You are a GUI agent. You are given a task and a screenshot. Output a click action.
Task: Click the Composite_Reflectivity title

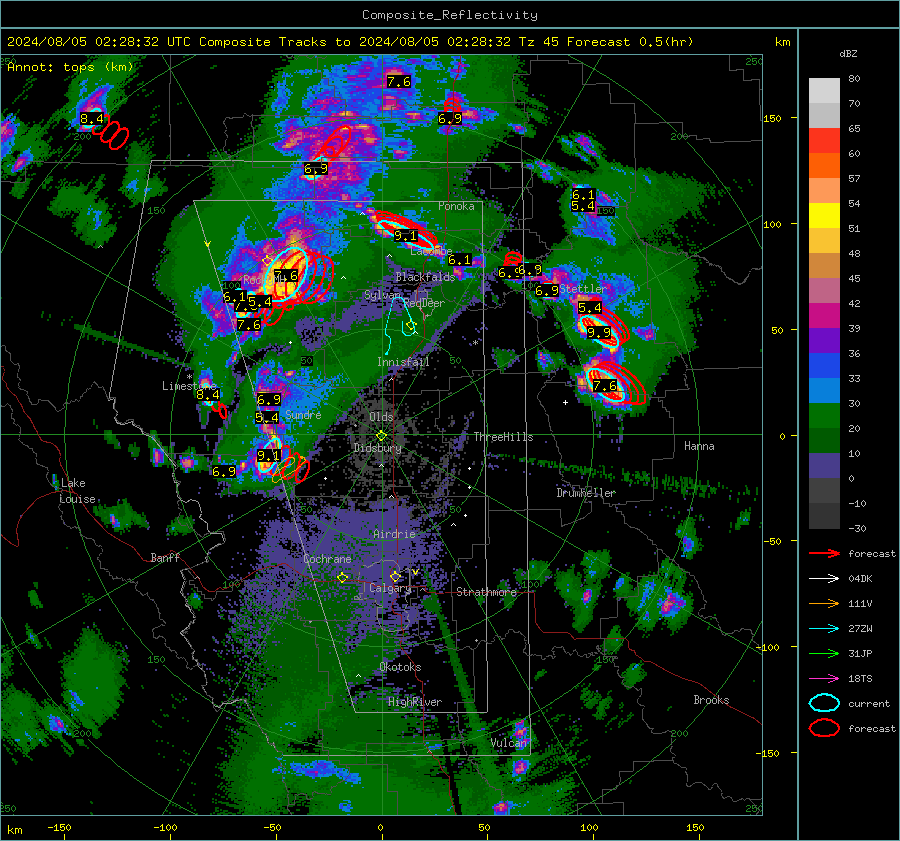pyautogui.click(x=450, y=15)
